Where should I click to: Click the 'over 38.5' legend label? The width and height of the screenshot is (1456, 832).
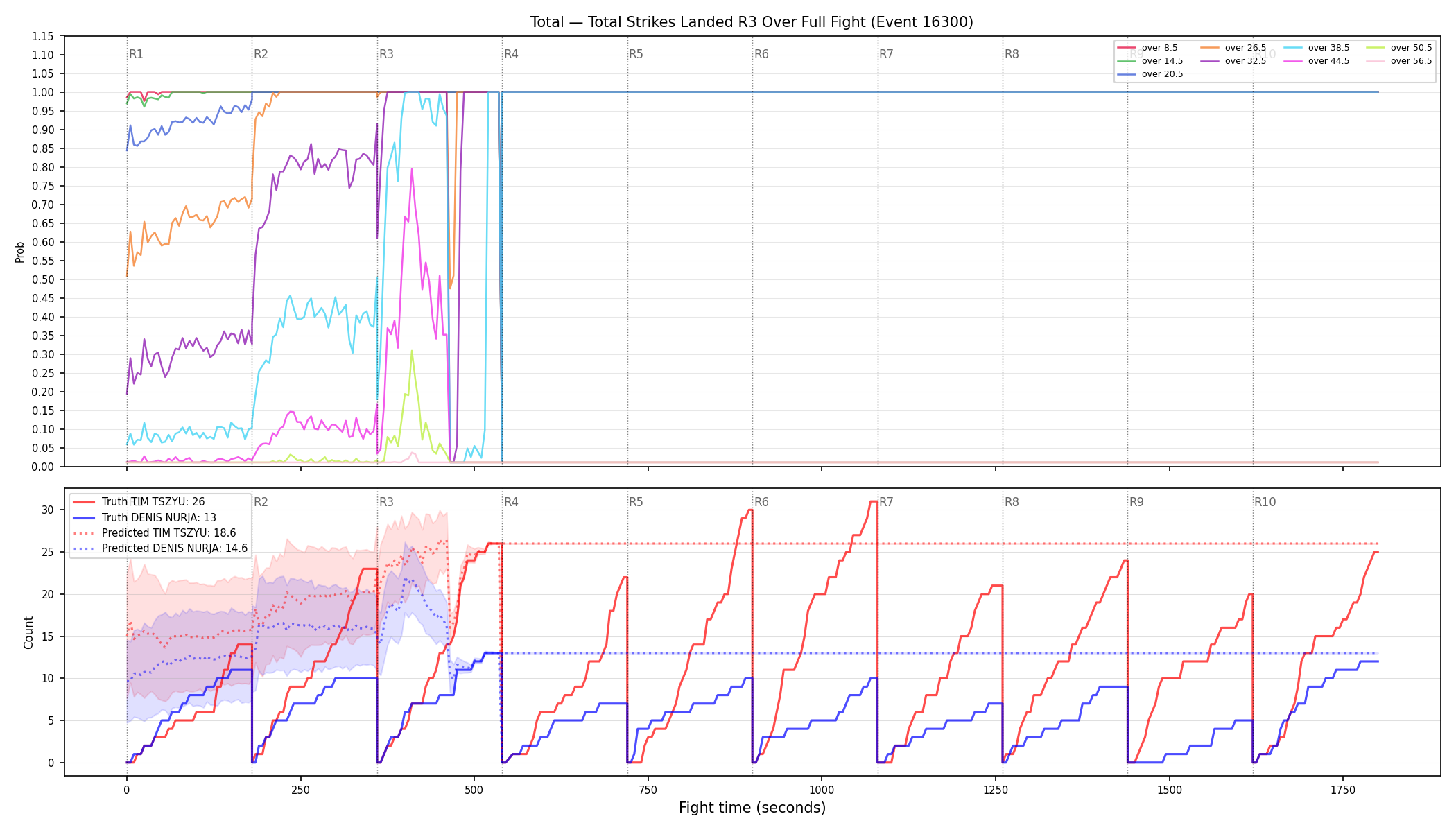1328,48
